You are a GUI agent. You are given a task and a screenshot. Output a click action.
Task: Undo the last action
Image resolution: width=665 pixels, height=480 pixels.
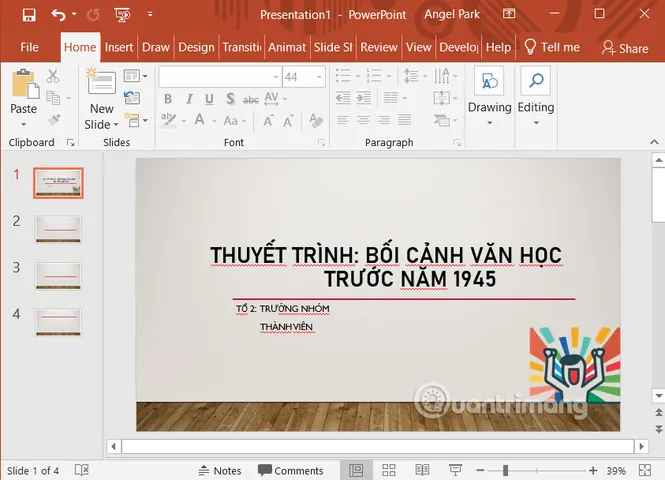59,15
